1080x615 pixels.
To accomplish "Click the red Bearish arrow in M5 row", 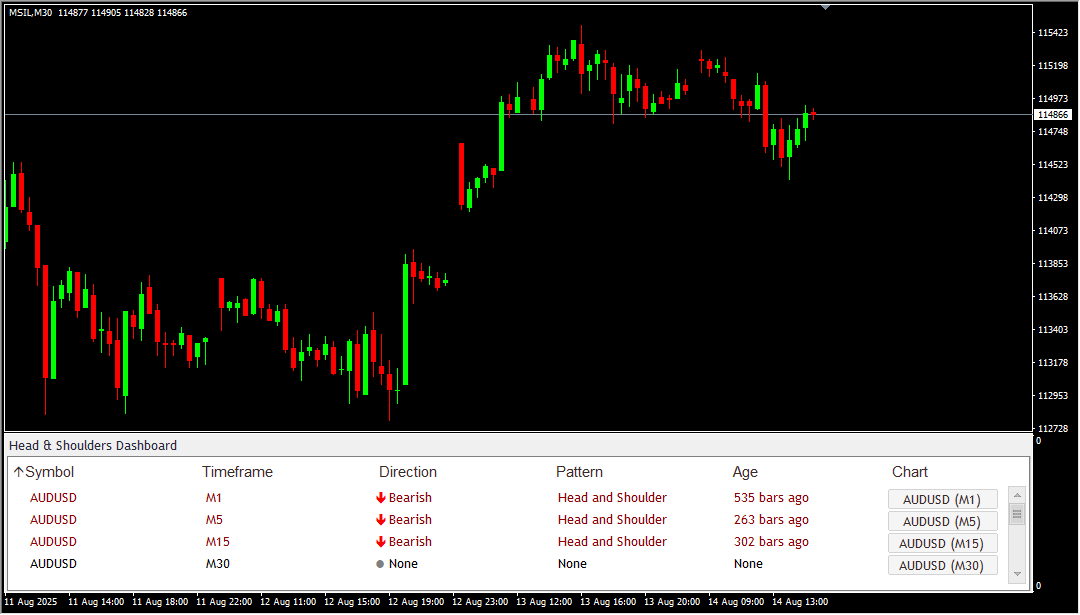I will click(380, 520).
